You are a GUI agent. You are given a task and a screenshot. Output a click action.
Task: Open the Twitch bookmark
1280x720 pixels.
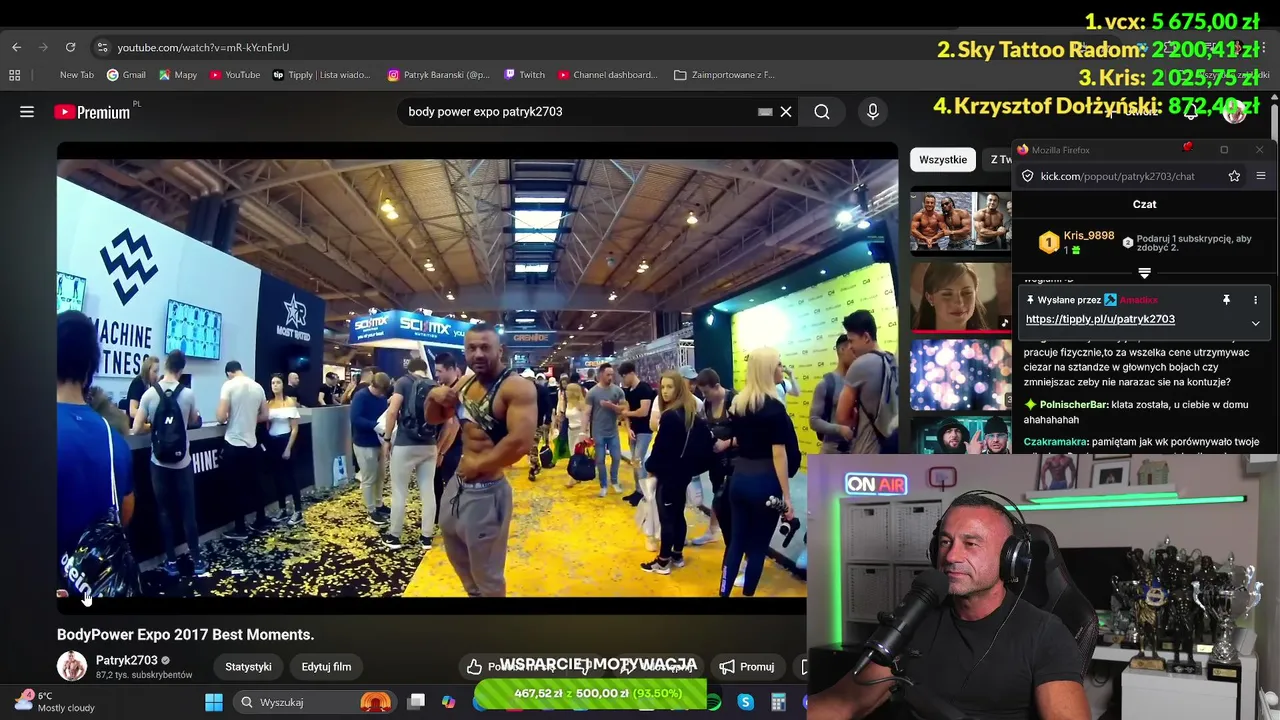(x=525, y=75)
